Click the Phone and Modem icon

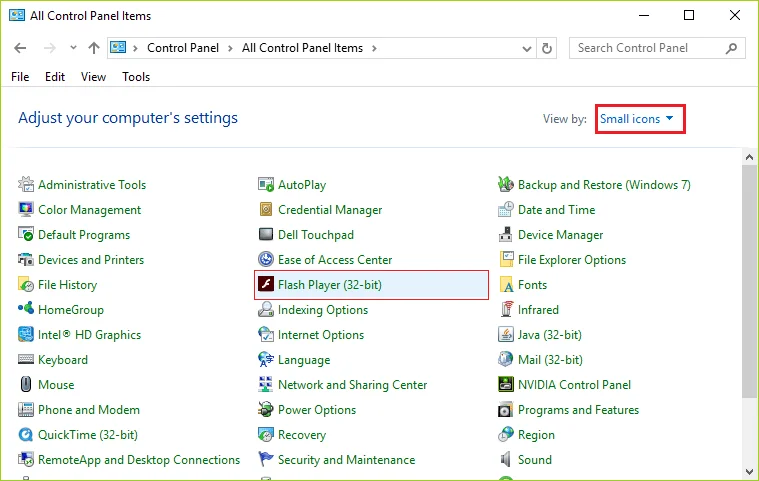click(26, 410)
